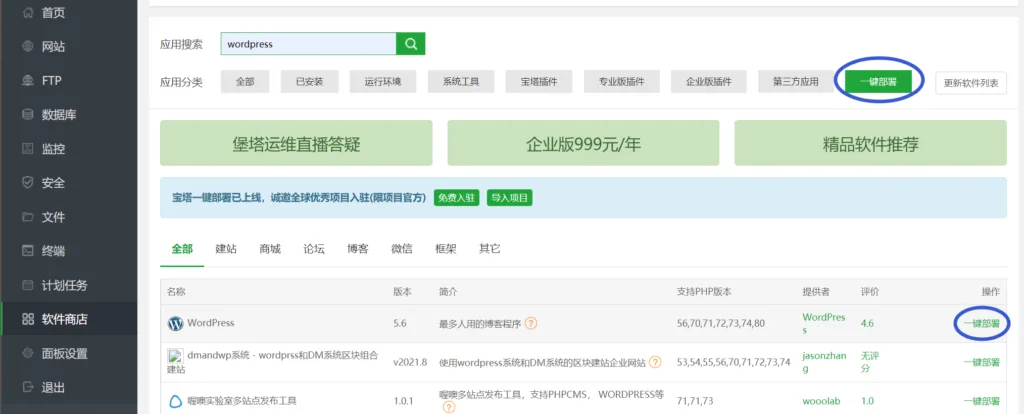The image size is (1024, 414).
Task: Click 更新软件列表 button
Action: click(971, 83)
